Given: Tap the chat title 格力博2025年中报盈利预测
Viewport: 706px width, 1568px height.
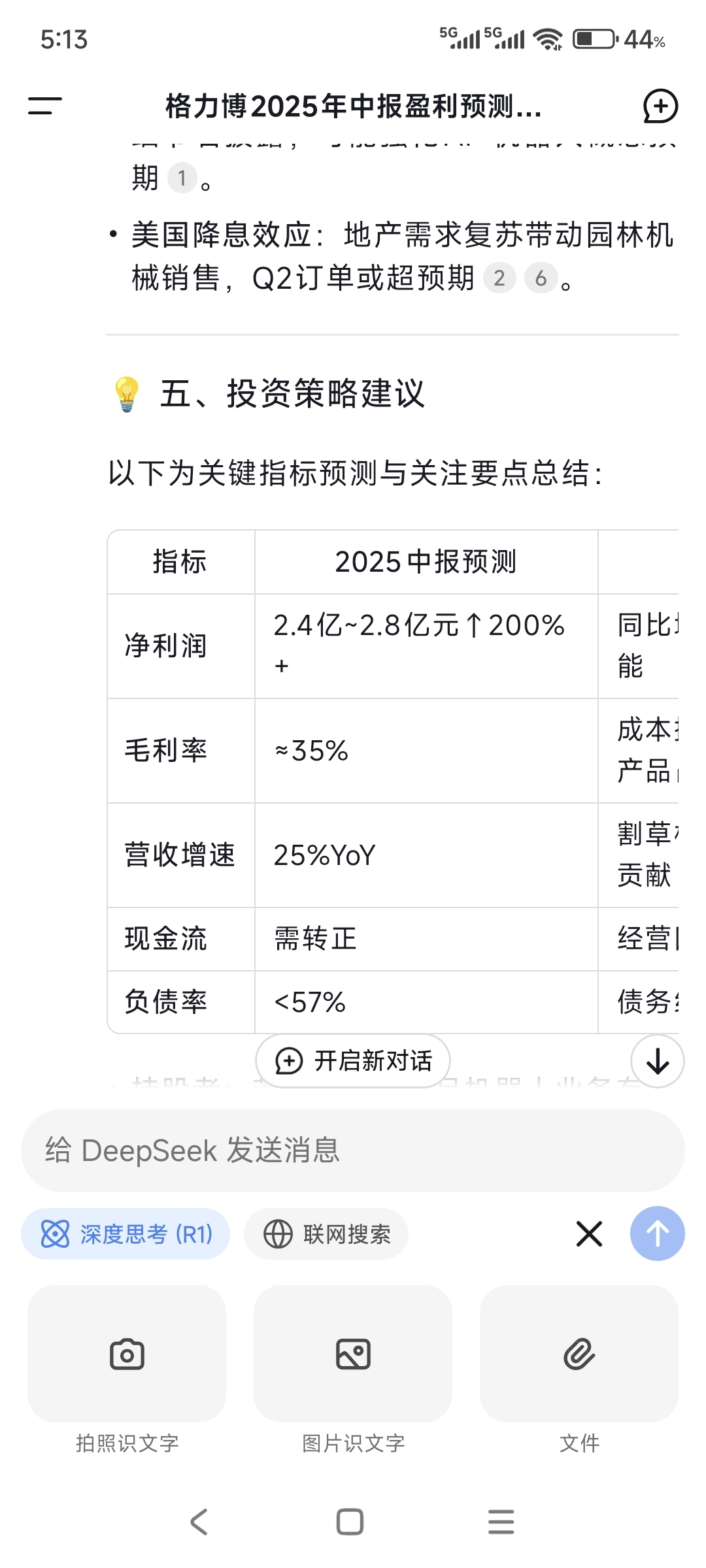Looking at the screenshot, I should tap(353, 106).
